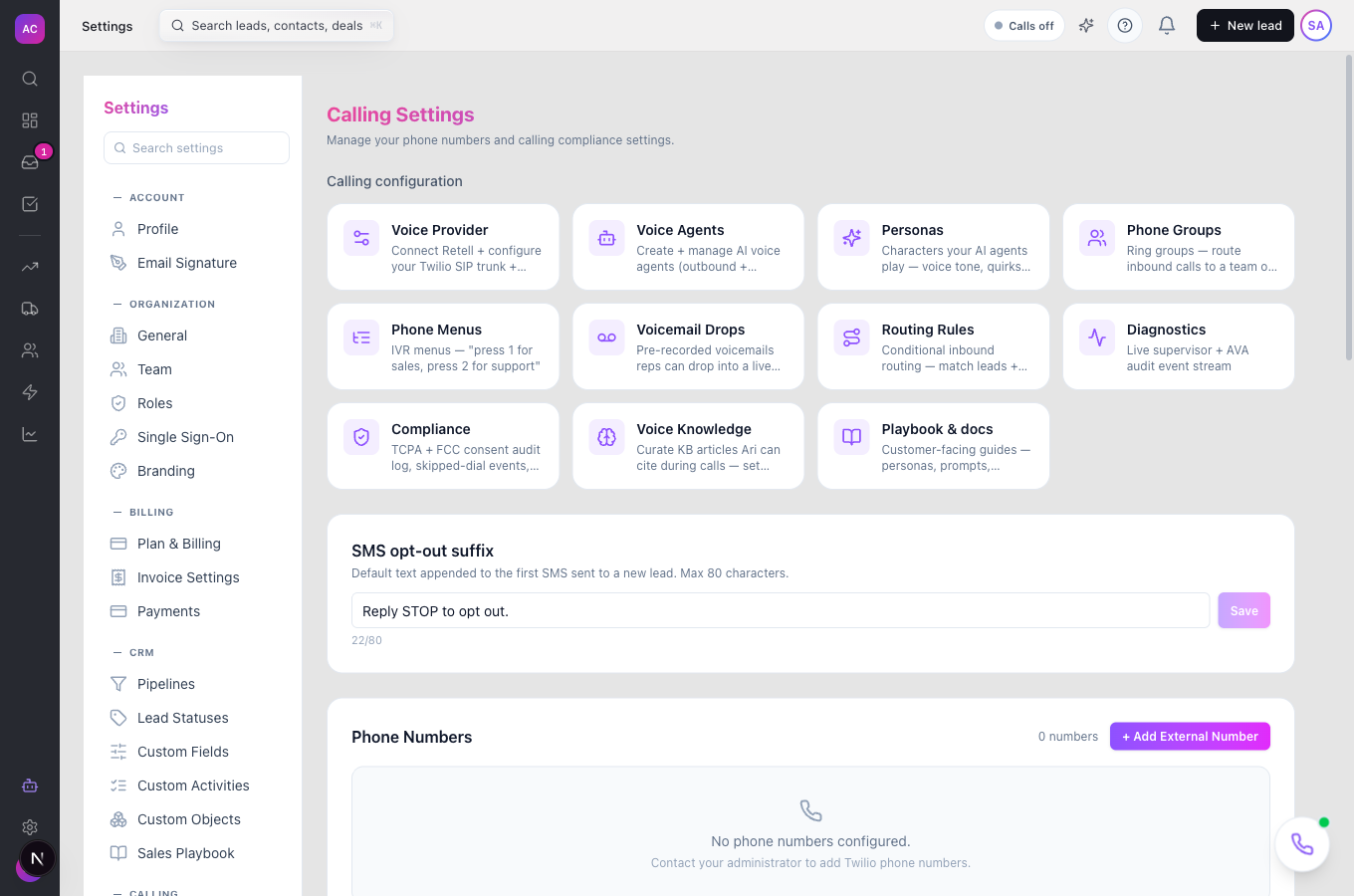Click the floating phone dialer button
This screenshot has height=896, width=1354.
click(1302, 844)
